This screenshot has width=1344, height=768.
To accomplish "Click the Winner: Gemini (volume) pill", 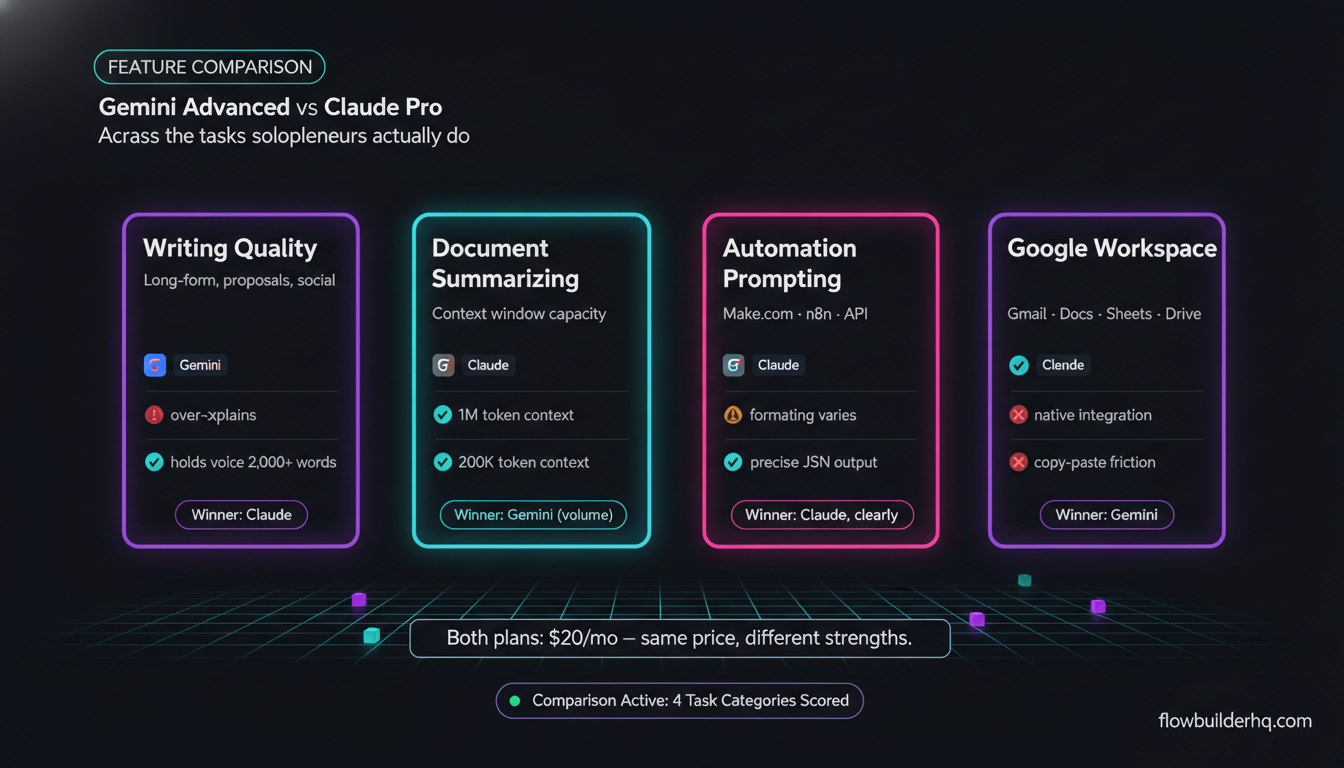I will [533, 515].
